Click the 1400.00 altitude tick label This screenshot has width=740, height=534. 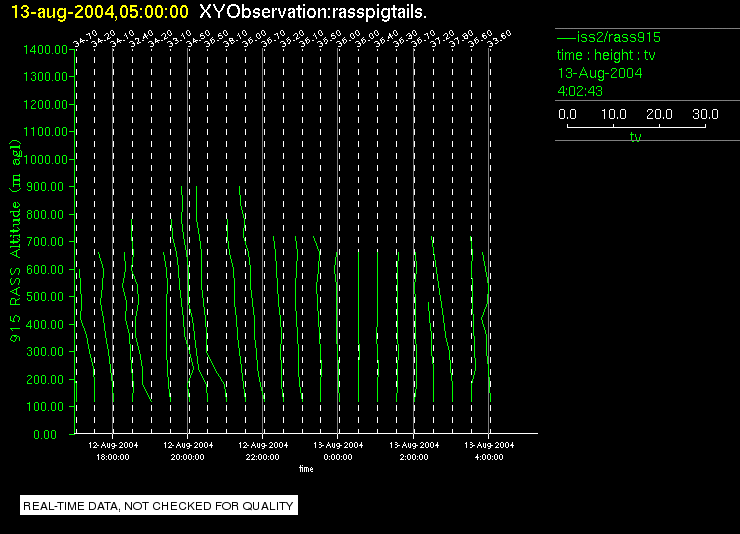(x=45, y=50)
